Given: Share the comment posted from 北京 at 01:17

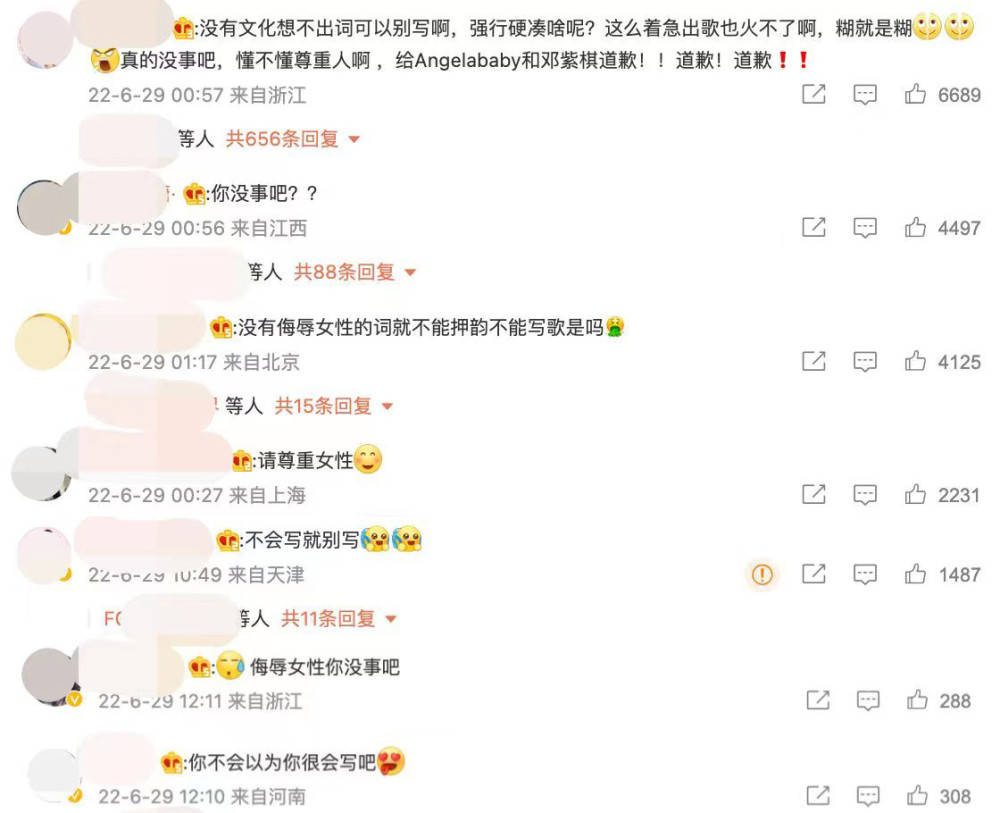Looking at the screenshot, I should [x=814, y=362].
